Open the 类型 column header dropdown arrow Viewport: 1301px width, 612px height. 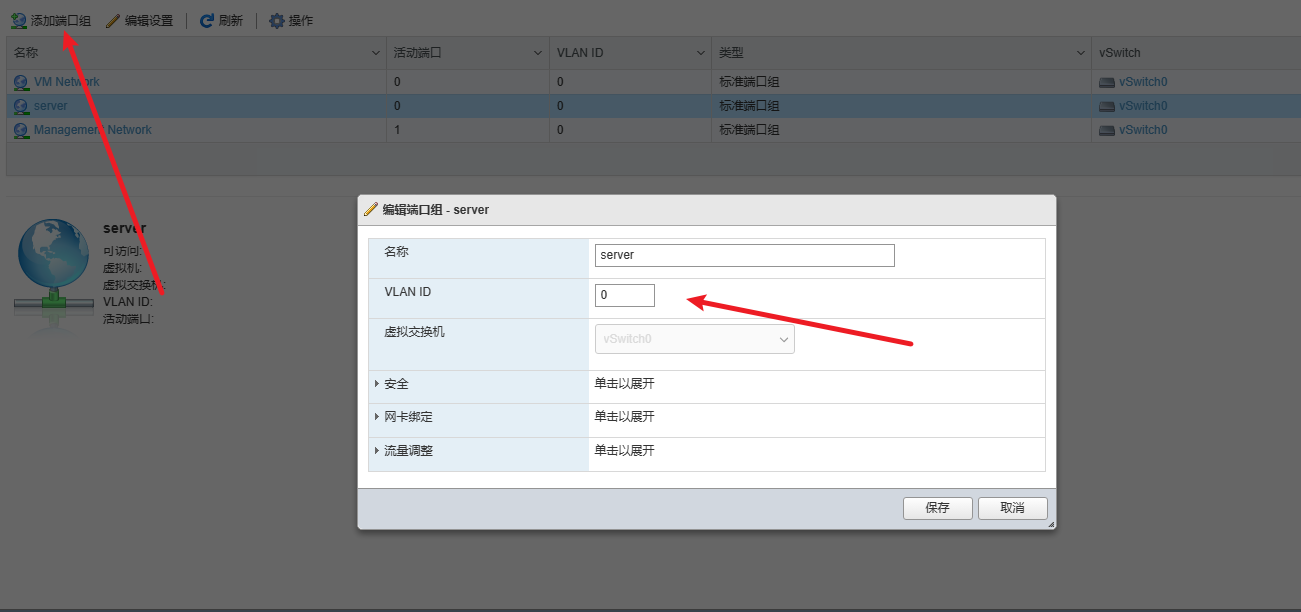(1081, 53)
